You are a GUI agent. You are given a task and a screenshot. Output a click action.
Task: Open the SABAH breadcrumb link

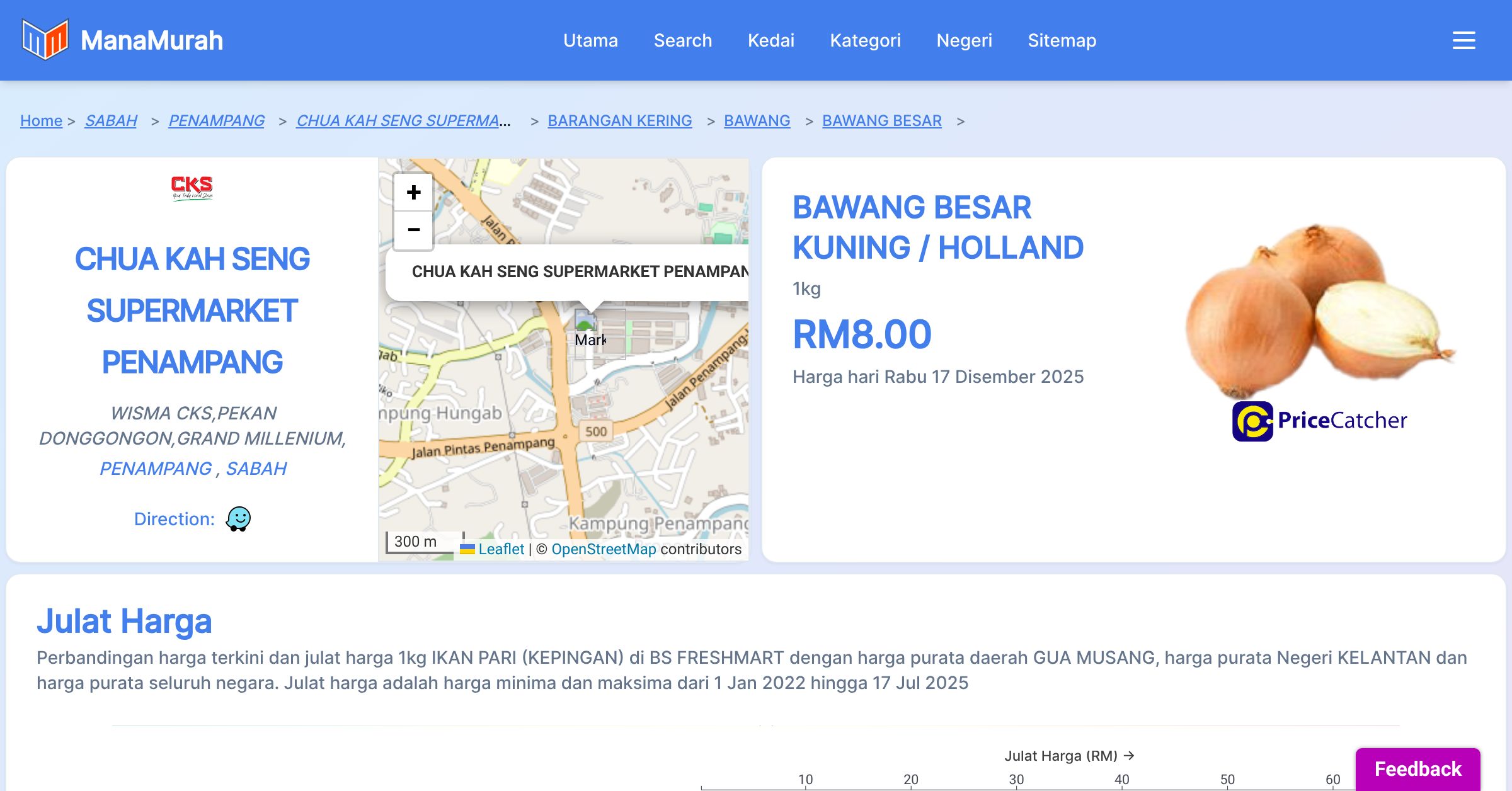pos(111,120)
